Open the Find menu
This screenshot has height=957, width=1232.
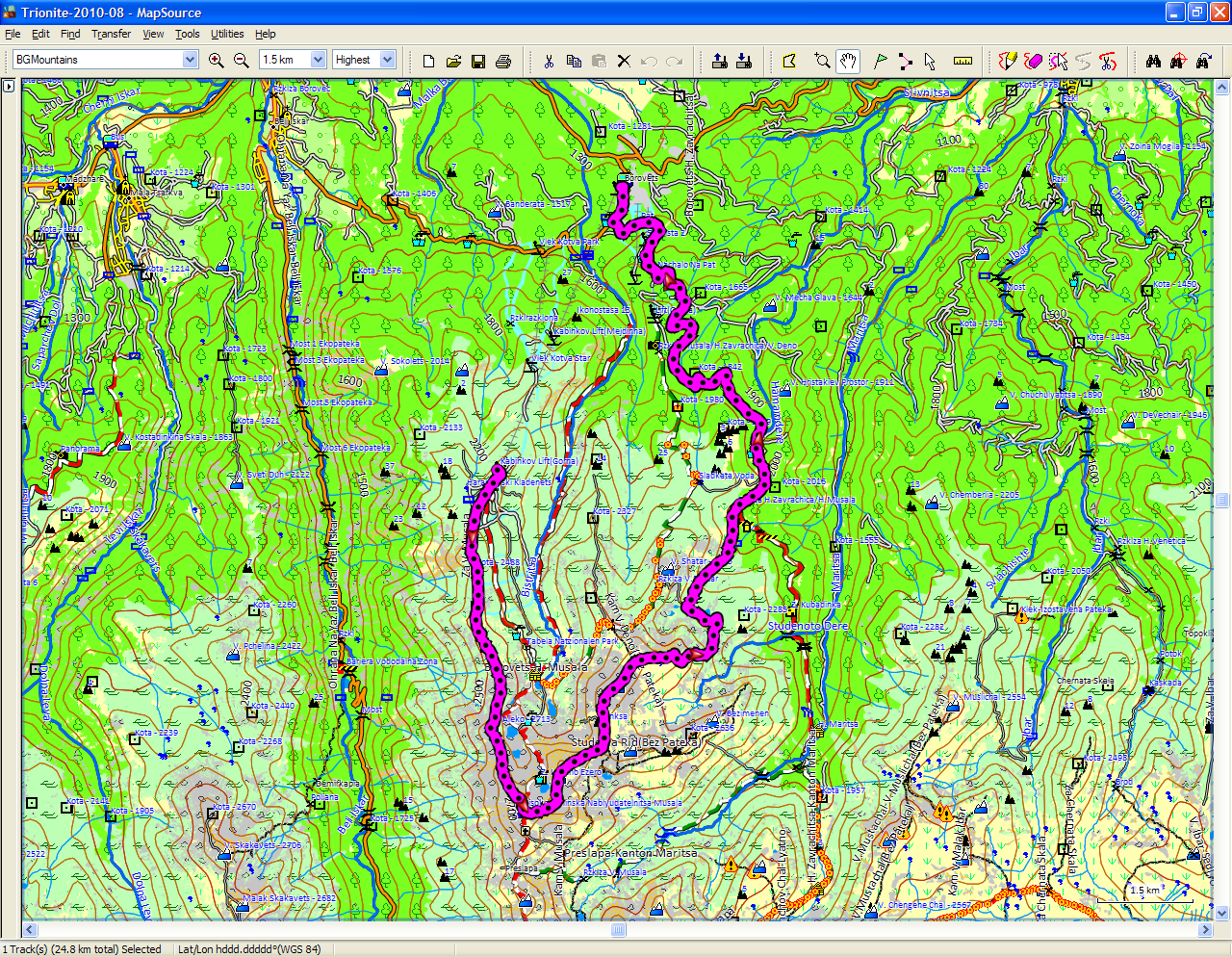pos(70,34)
